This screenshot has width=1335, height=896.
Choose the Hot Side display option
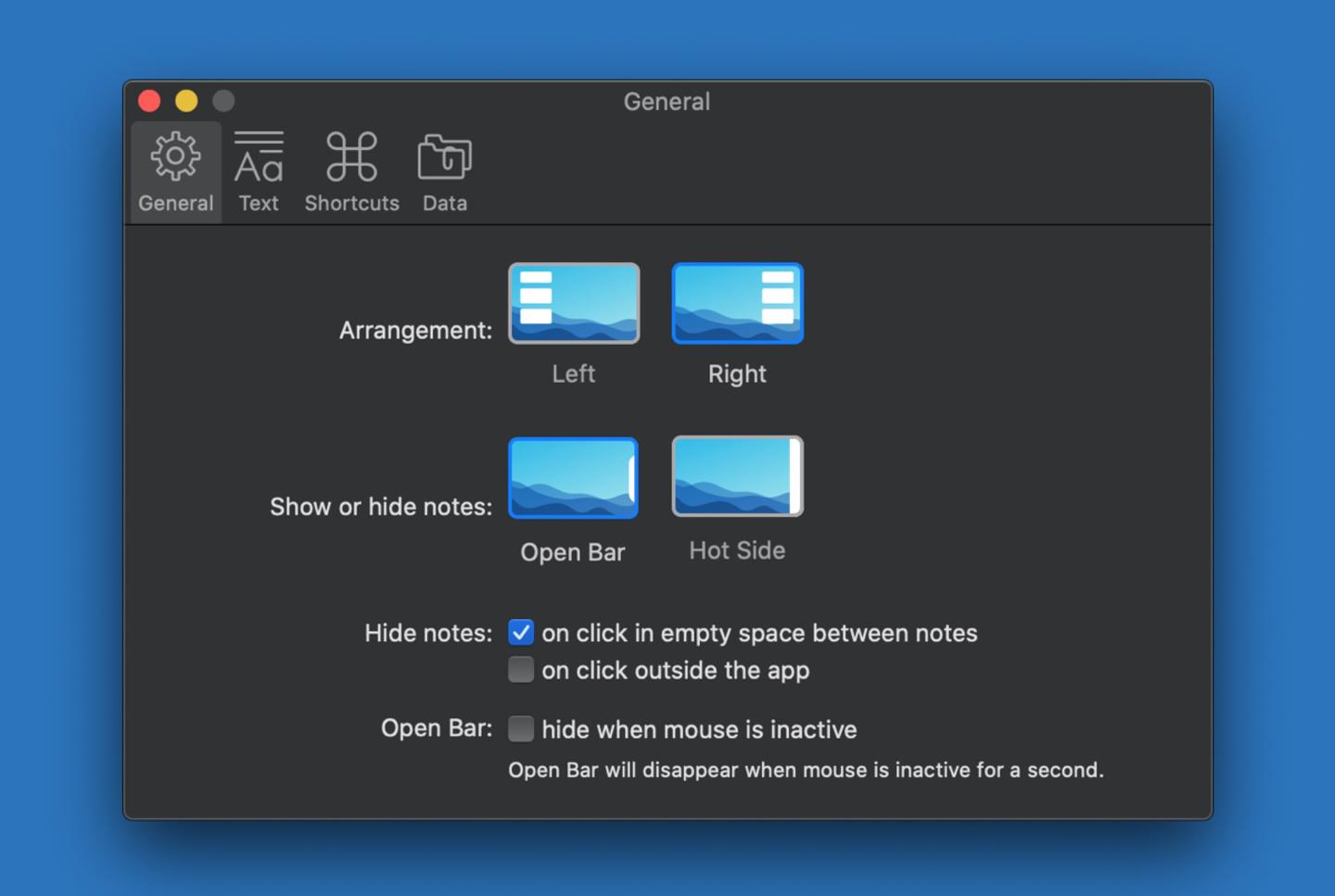(738, 476)
